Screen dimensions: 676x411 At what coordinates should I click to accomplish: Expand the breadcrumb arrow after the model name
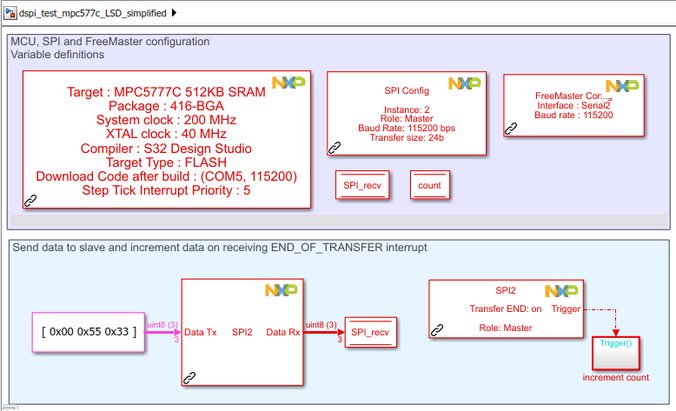174,13
